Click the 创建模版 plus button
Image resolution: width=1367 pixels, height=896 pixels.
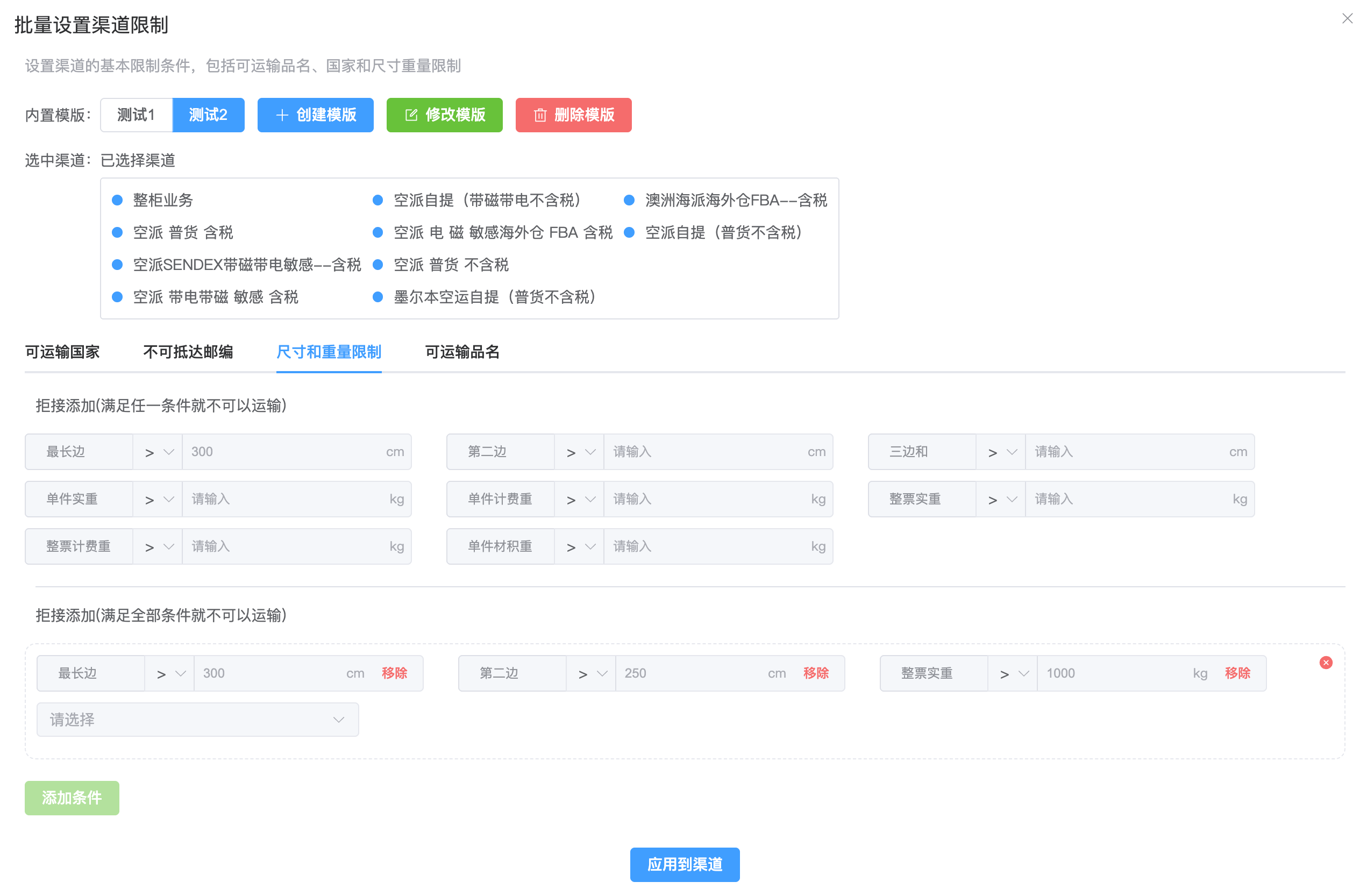pos(315,115)
